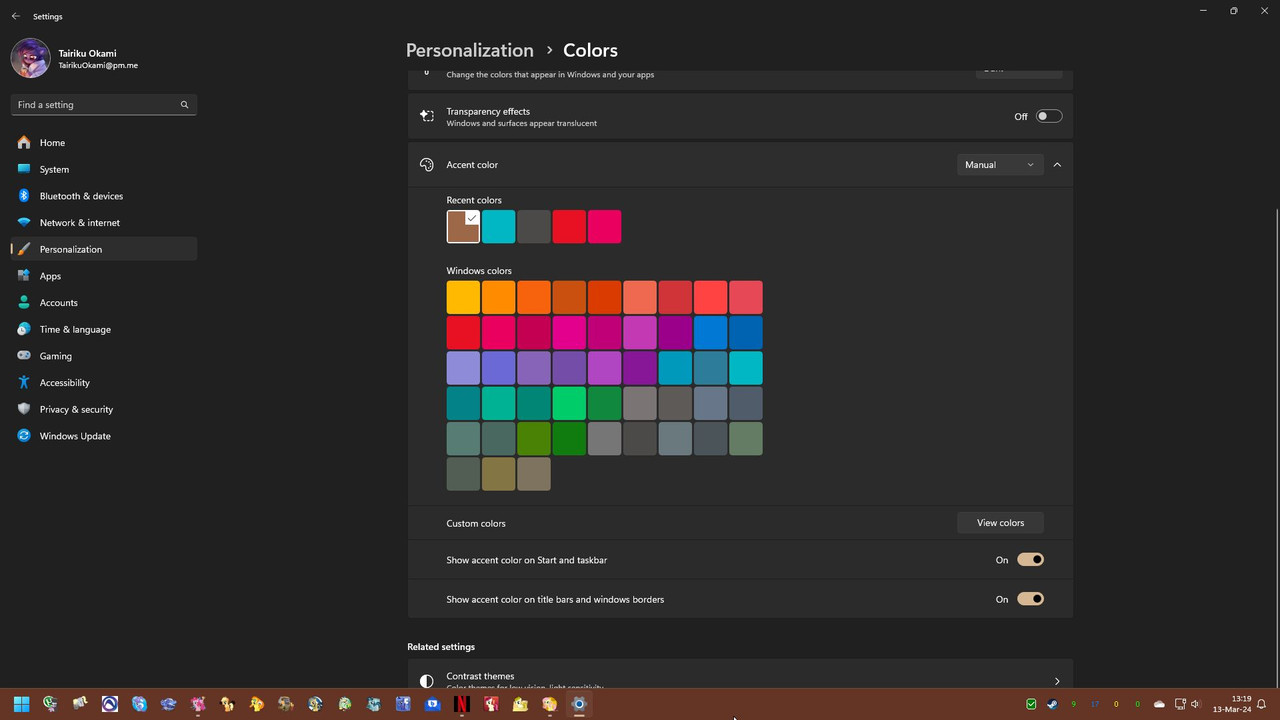The width and height of the screenshot is (1280, 720).
Task: Toggle Transparency effects switch
Action: tap(1048, 116)
